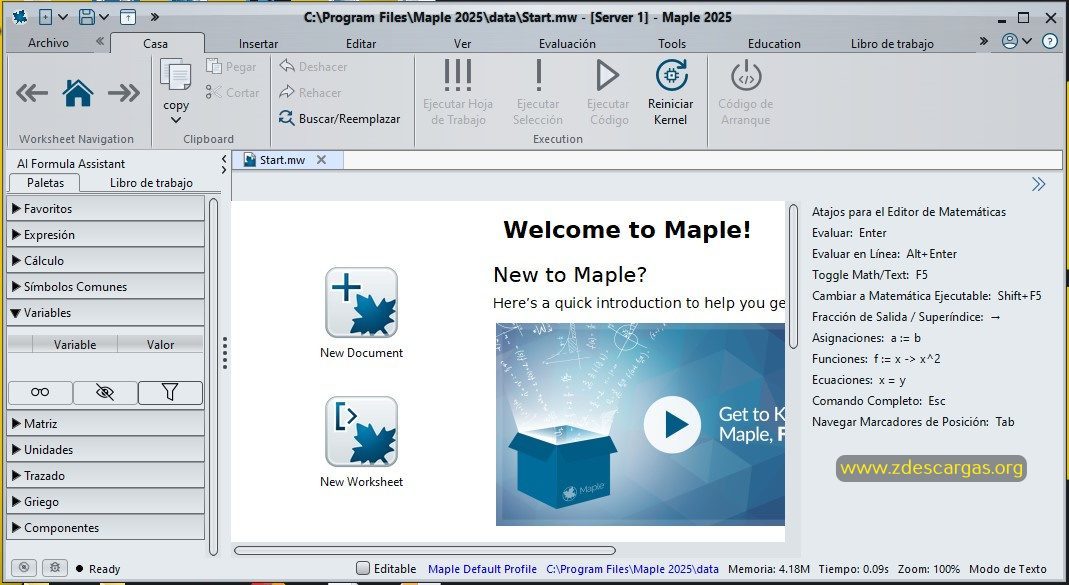Click Rehacer redo command

pos(310,93)
